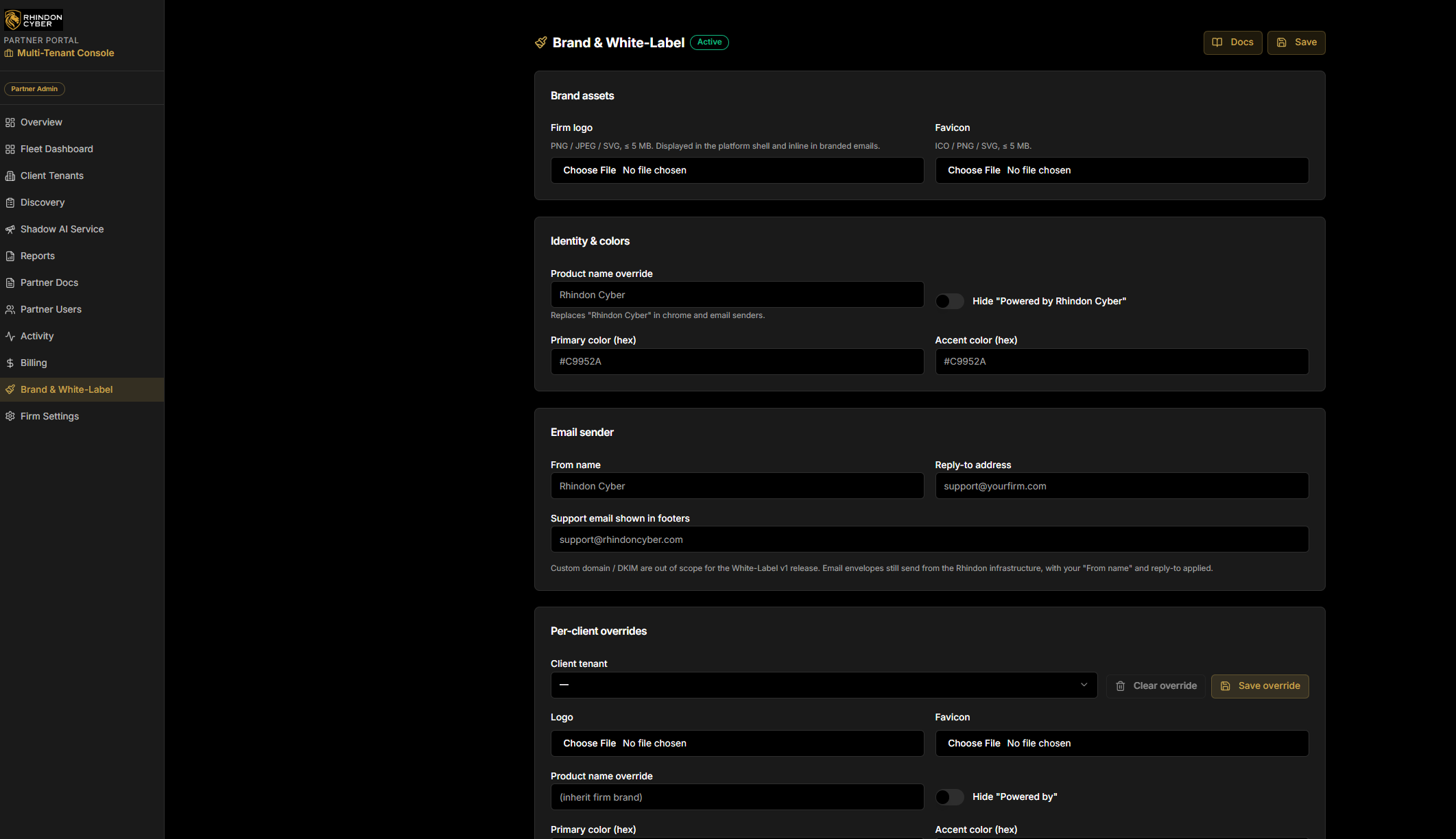Click the paintbrush icon beside the page title

(x=541, y=42)
